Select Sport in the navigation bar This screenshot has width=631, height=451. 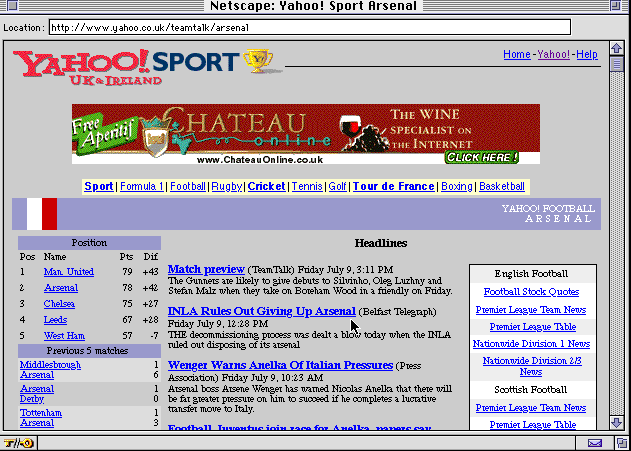pos(99,186)
